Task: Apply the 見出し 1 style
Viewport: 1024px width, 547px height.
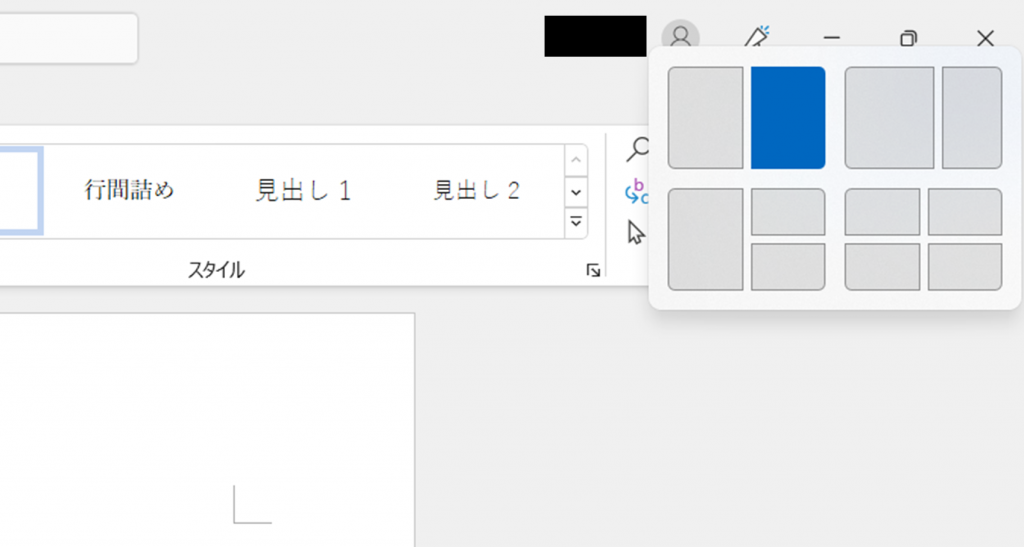Action: click(x=303, y=190)
